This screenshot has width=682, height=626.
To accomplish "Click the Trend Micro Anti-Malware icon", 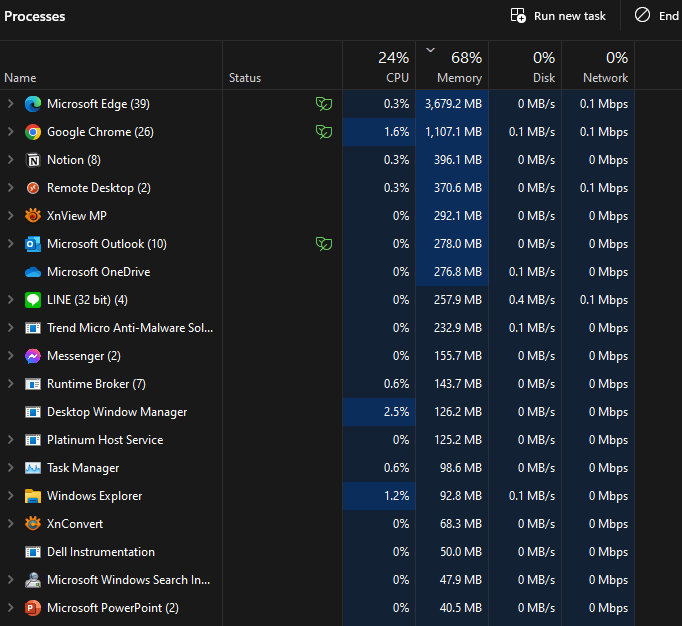I will [33, 328].
